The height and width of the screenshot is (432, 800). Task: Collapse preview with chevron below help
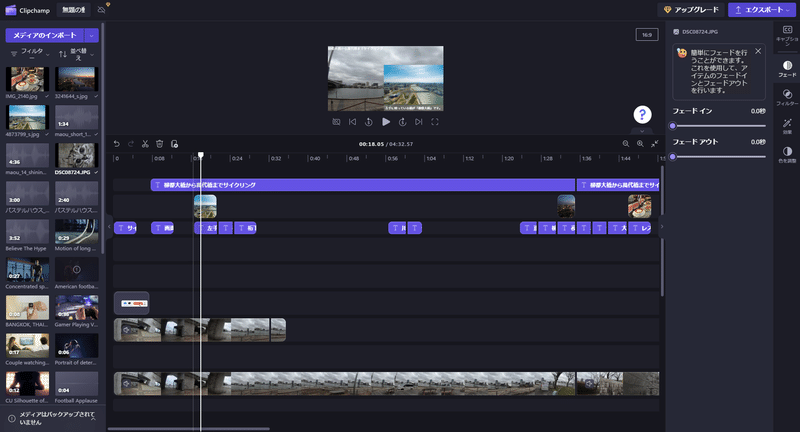[x=642, y=131]
